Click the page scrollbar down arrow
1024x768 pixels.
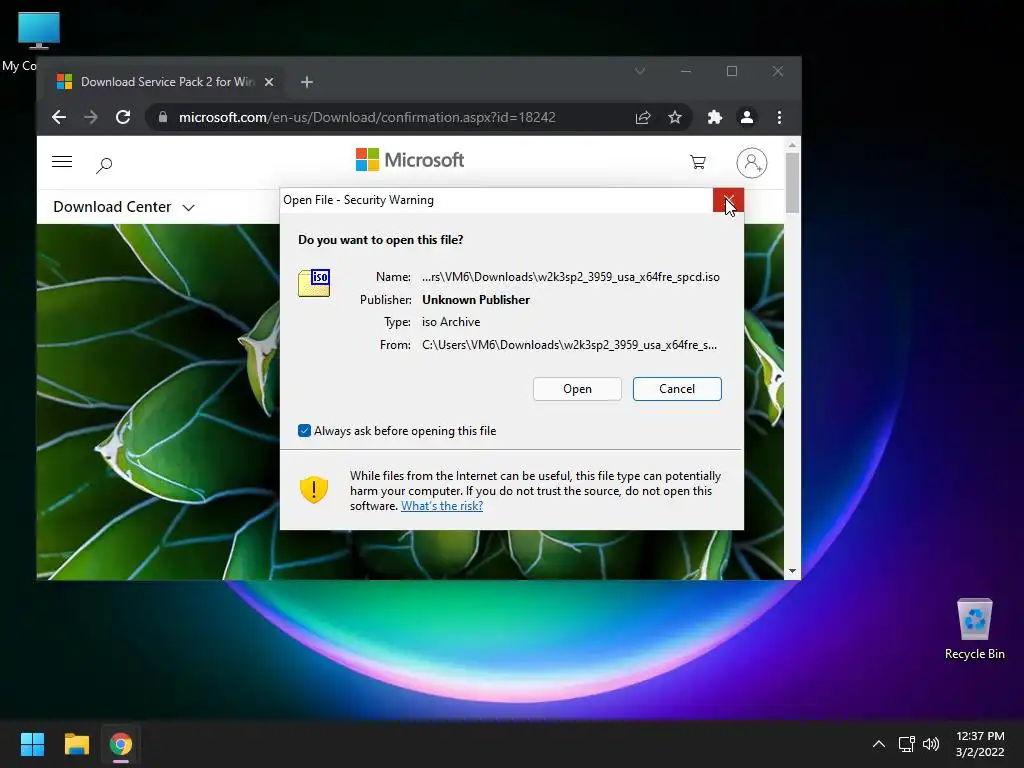pyautogui.click(x=792, y=571)
